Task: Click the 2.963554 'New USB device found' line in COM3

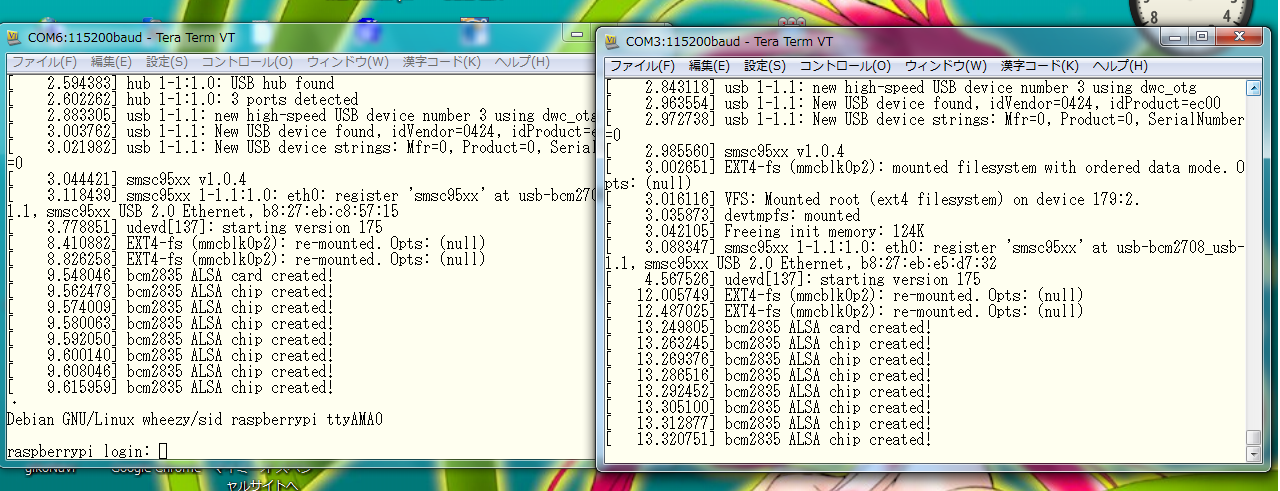Action: pos(913,104)
